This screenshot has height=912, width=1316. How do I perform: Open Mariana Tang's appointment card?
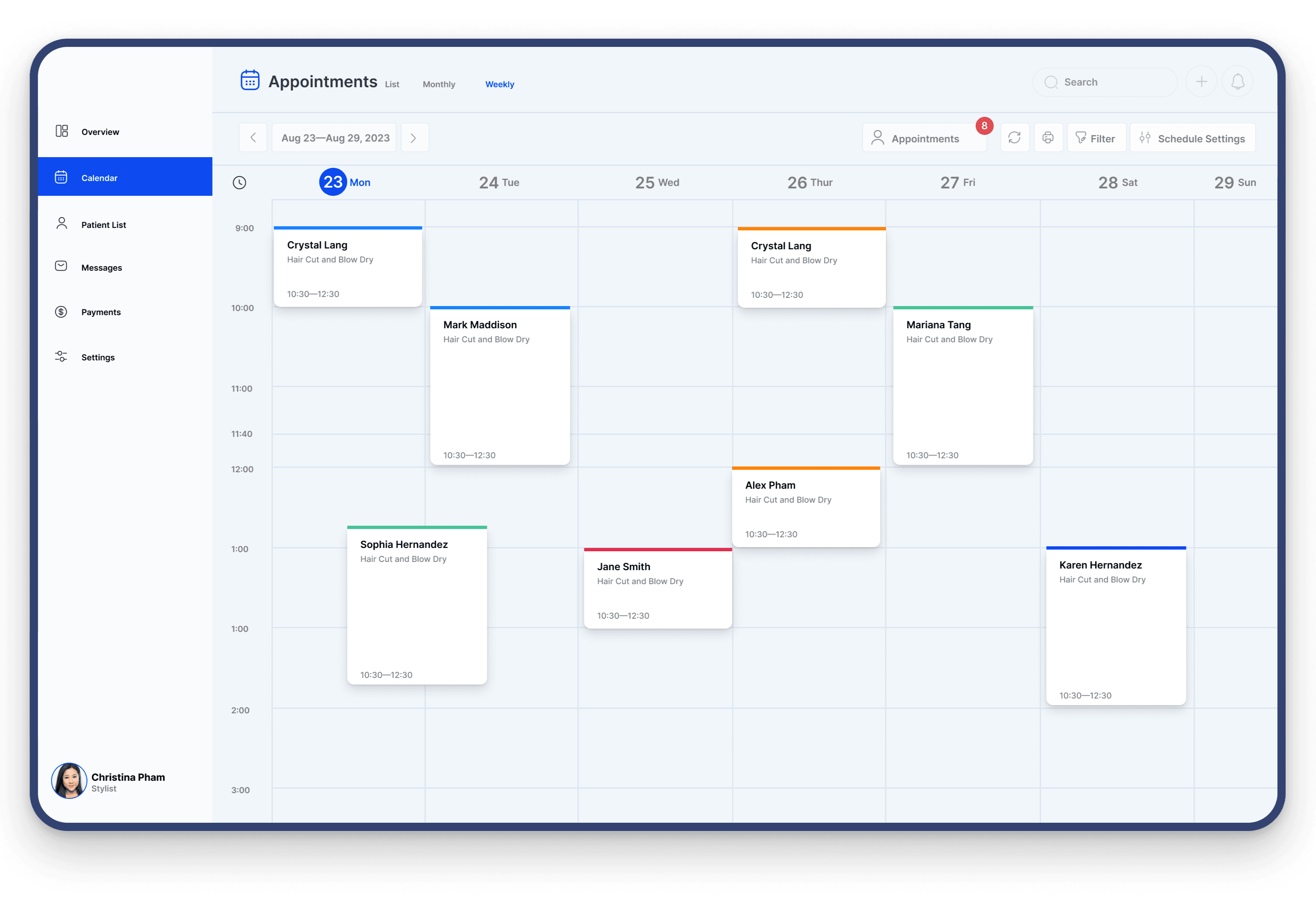963,386
